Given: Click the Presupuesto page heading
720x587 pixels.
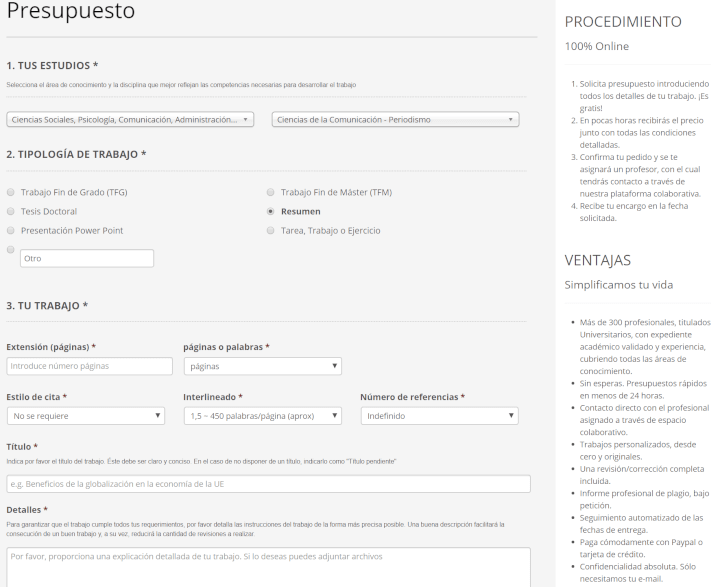Looking at the screenshot, I should 71,11.
